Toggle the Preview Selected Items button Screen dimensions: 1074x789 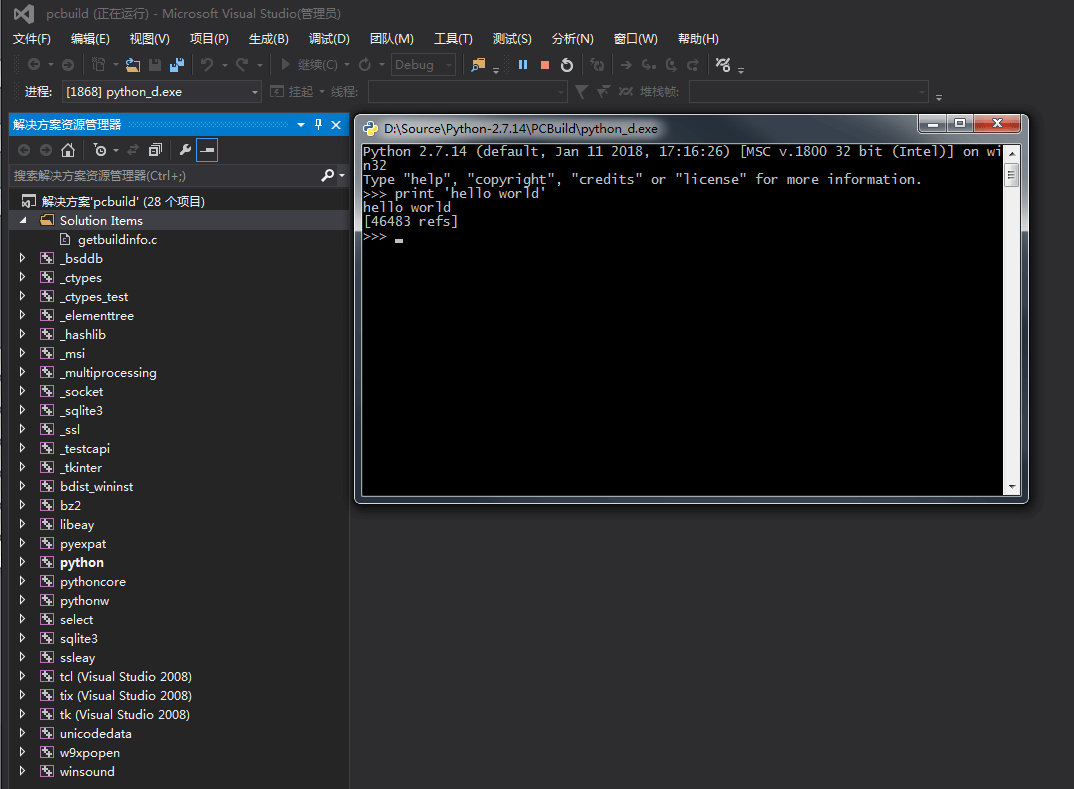(207, 150)
